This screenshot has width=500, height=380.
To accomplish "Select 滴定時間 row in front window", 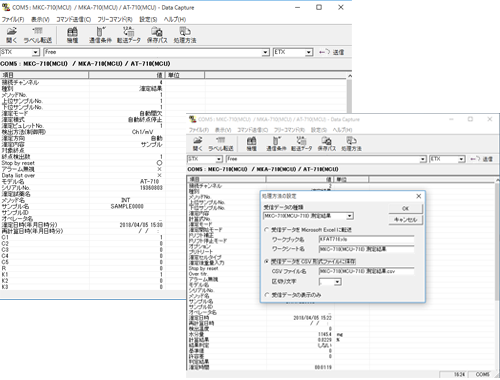I will click(x=260, y=367).
